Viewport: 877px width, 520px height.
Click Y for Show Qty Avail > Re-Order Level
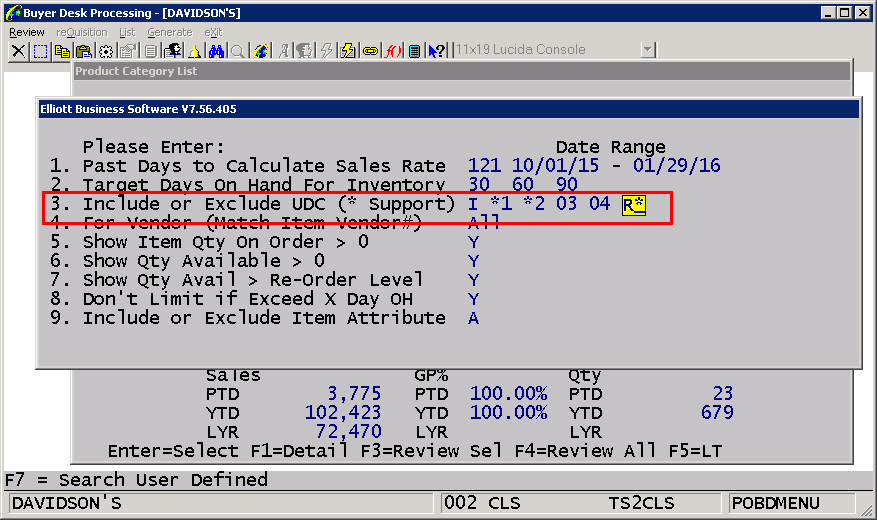coord(473,280)
